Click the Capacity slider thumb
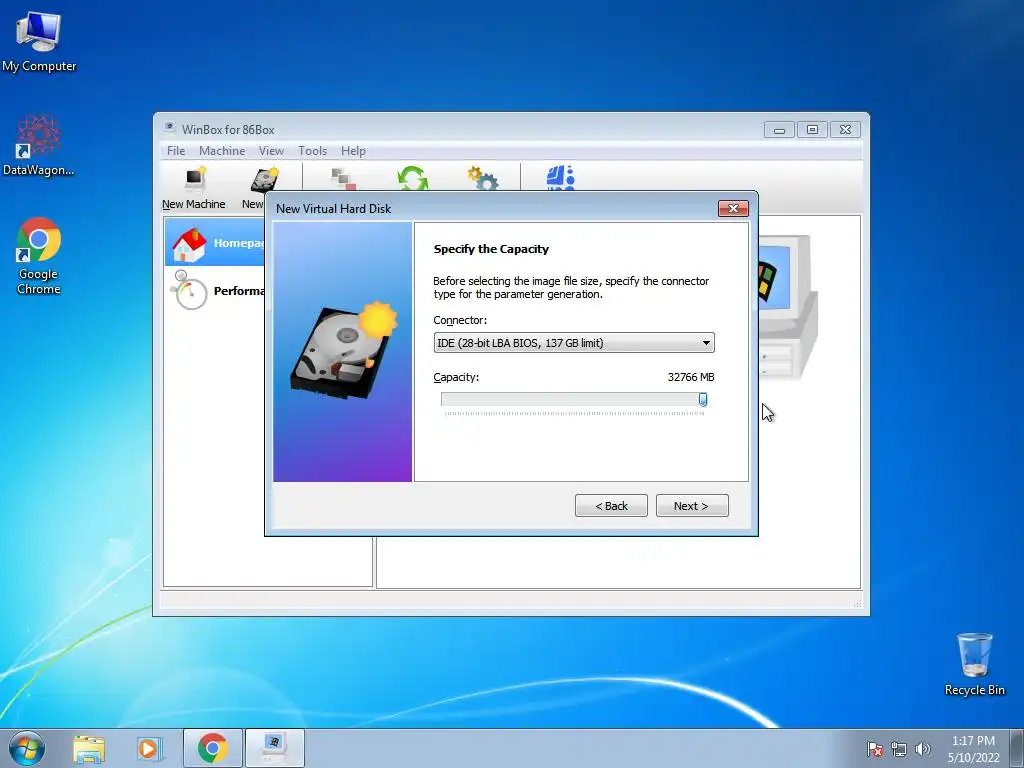 (703, 400)
